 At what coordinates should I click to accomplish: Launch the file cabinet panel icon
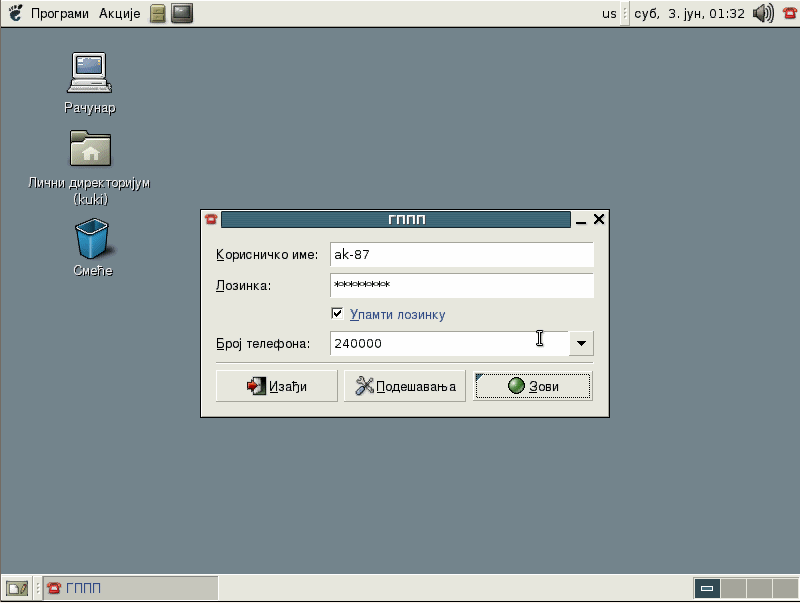click(158, 13)
